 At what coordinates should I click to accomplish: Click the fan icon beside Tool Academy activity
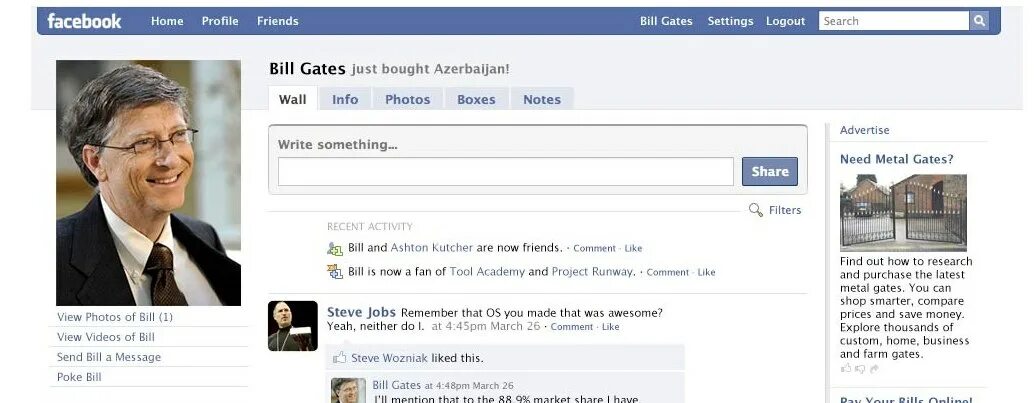click(x=335, y=272)
